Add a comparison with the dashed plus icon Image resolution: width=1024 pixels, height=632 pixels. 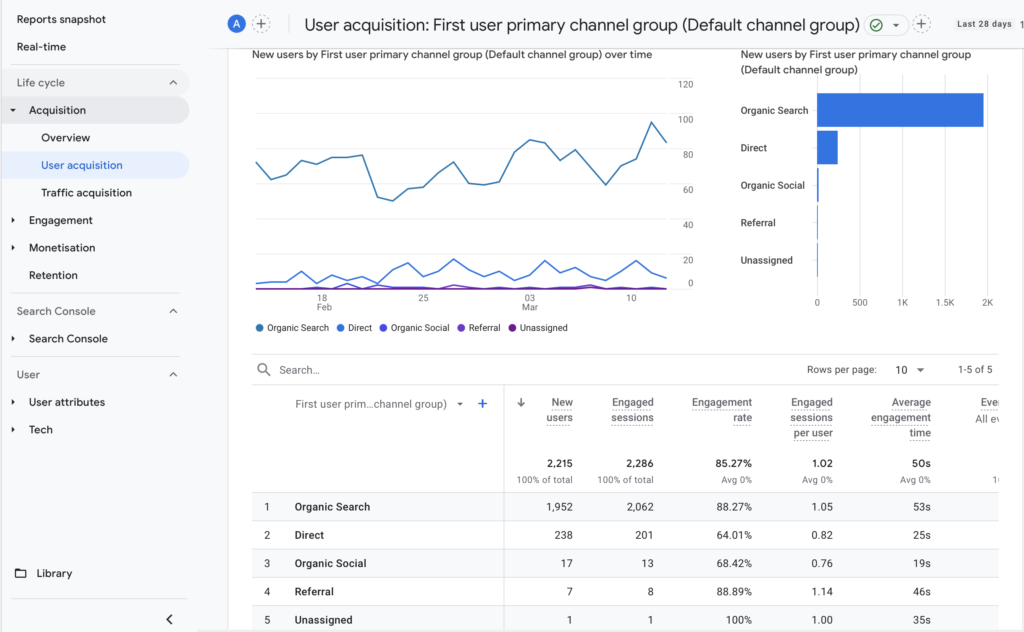(x=261, y=24)
